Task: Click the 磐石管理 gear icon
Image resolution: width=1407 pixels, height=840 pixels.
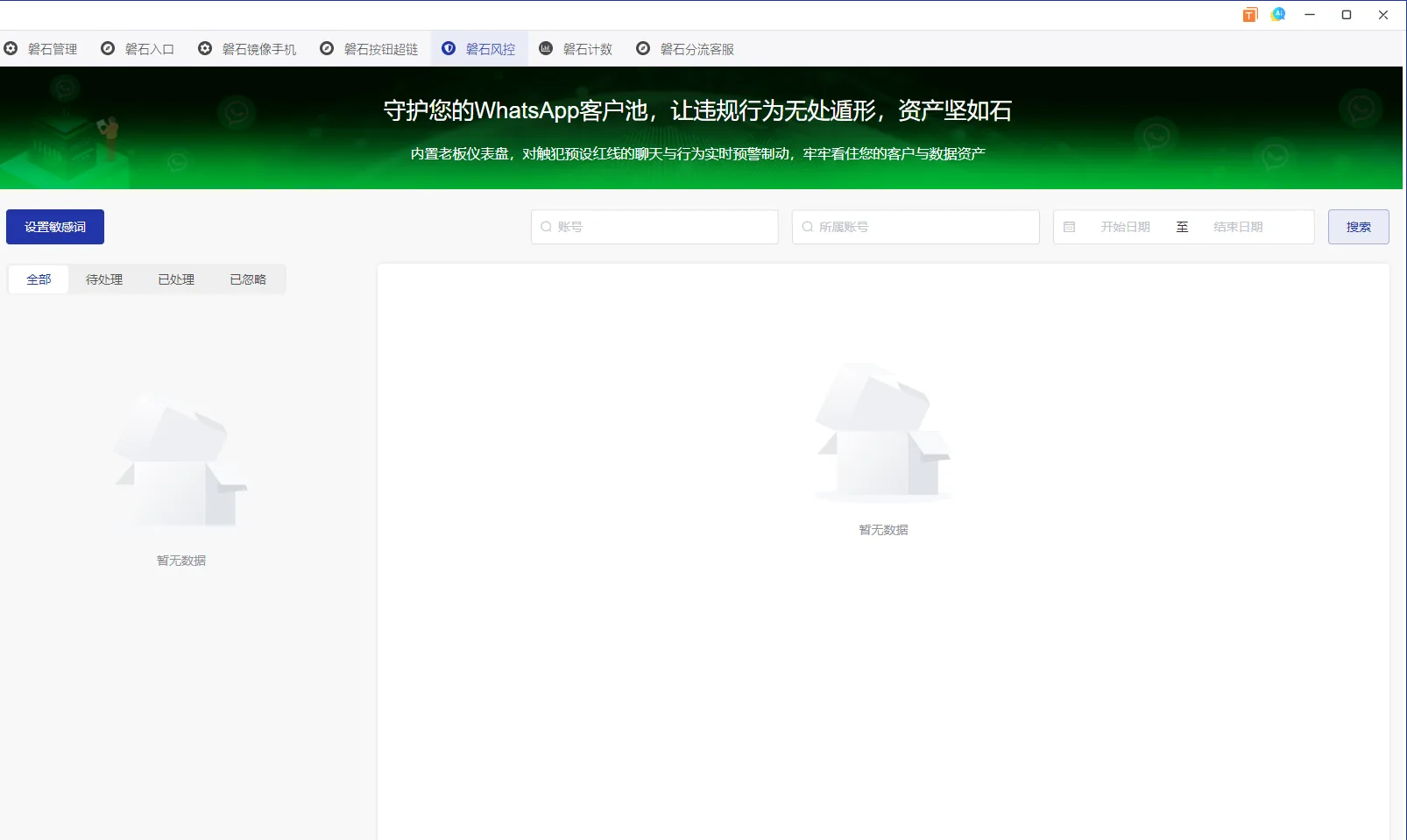Action: tap(11, 48)
